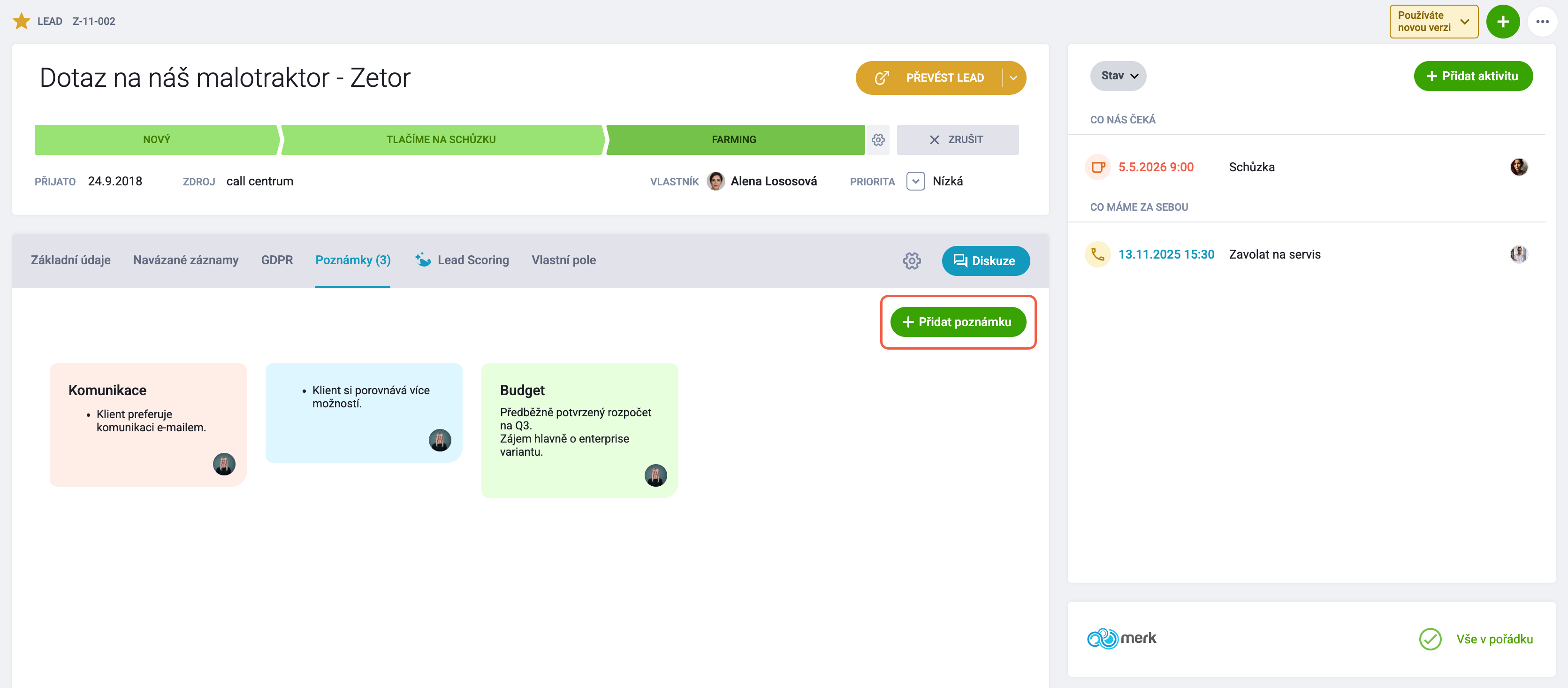Select the Poznámky (3) tab

pos(352,260)
